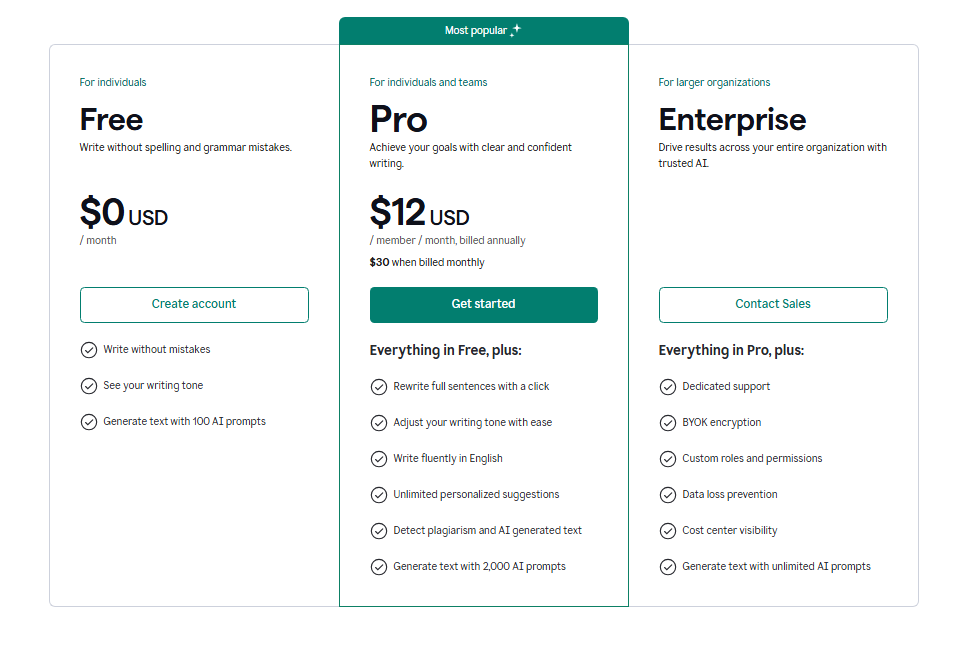The width and height of the screenshot is (976, 649).
Task: Click the sparkle icon beside Most popular
Action: point(515,31)
